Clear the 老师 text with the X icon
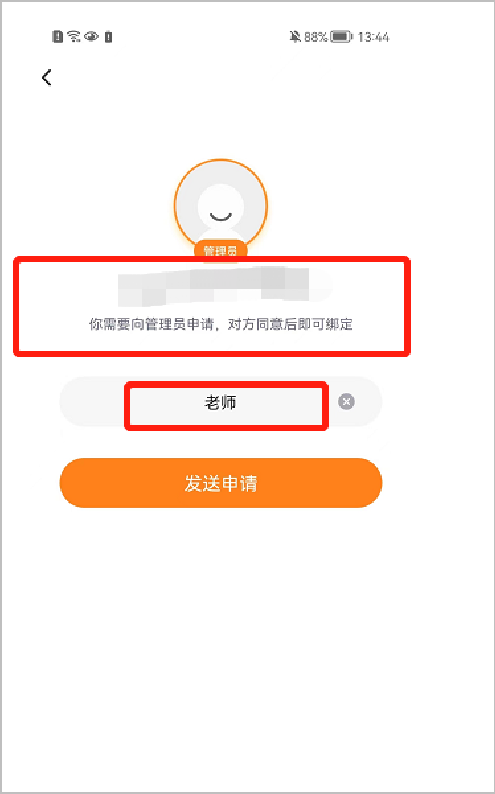Screen dimensions: 495x794 click(346, 402)
